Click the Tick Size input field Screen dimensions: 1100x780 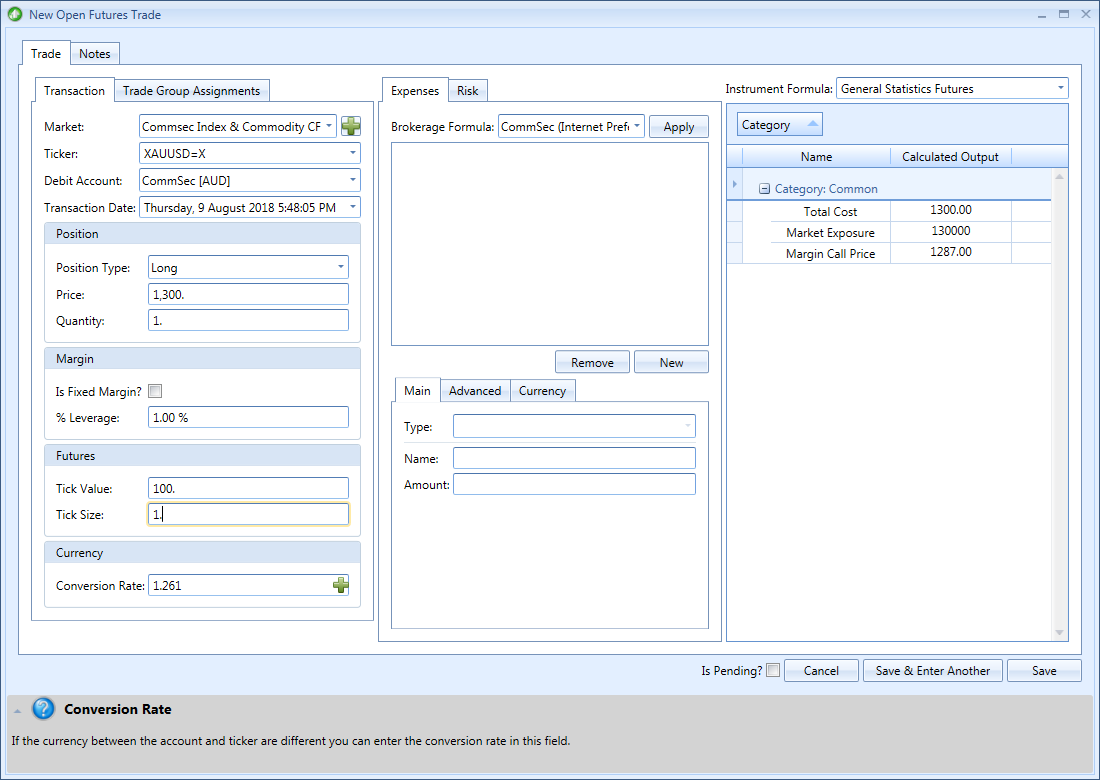[248, 514]
